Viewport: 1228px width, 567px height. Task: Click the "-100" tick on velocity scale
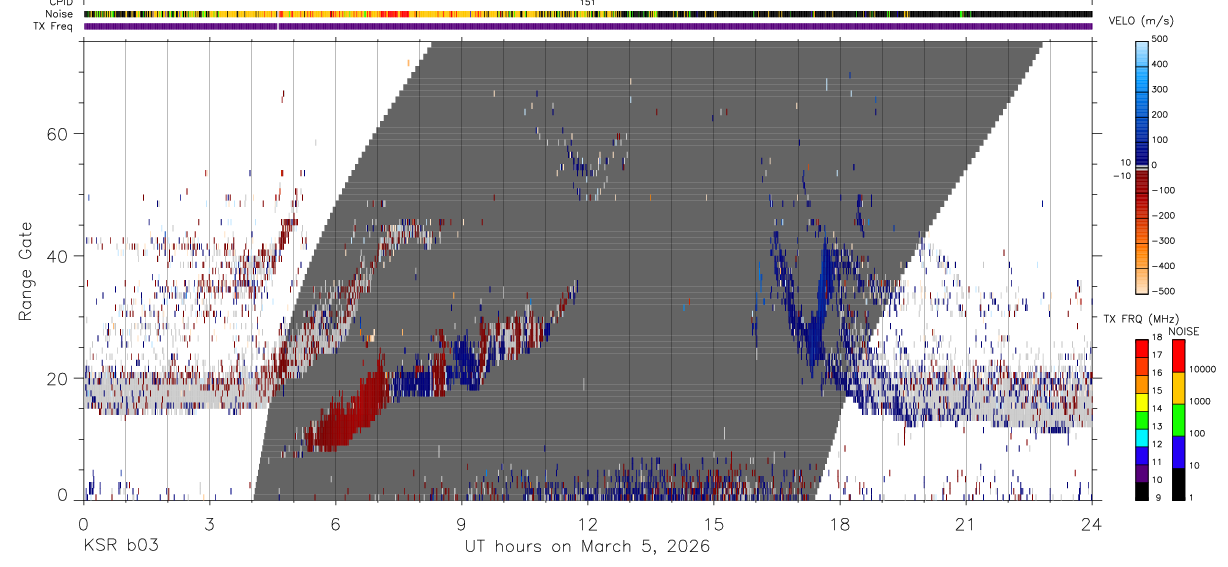pyautogui.click(x=1162, y=190)
